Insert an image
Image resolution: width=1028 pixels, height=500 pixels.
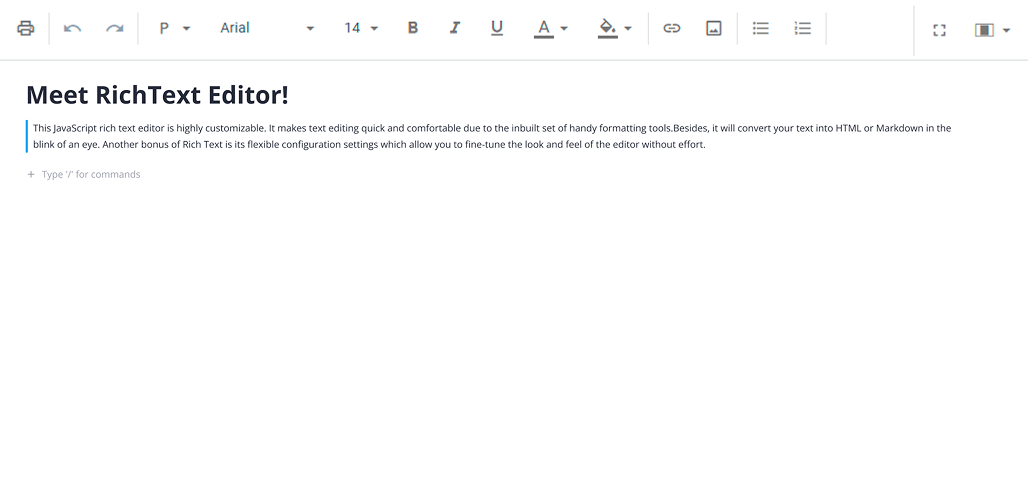point(714,28)
